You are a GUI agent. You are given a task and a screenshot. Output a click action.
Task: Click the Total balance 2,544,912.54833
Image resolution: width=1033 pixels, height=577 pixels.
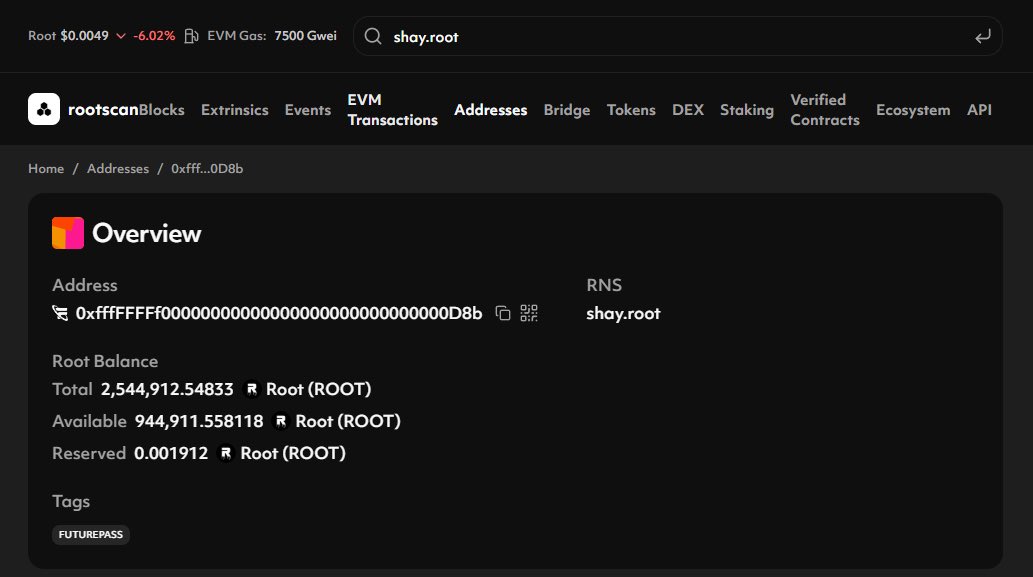pos(167,389)
